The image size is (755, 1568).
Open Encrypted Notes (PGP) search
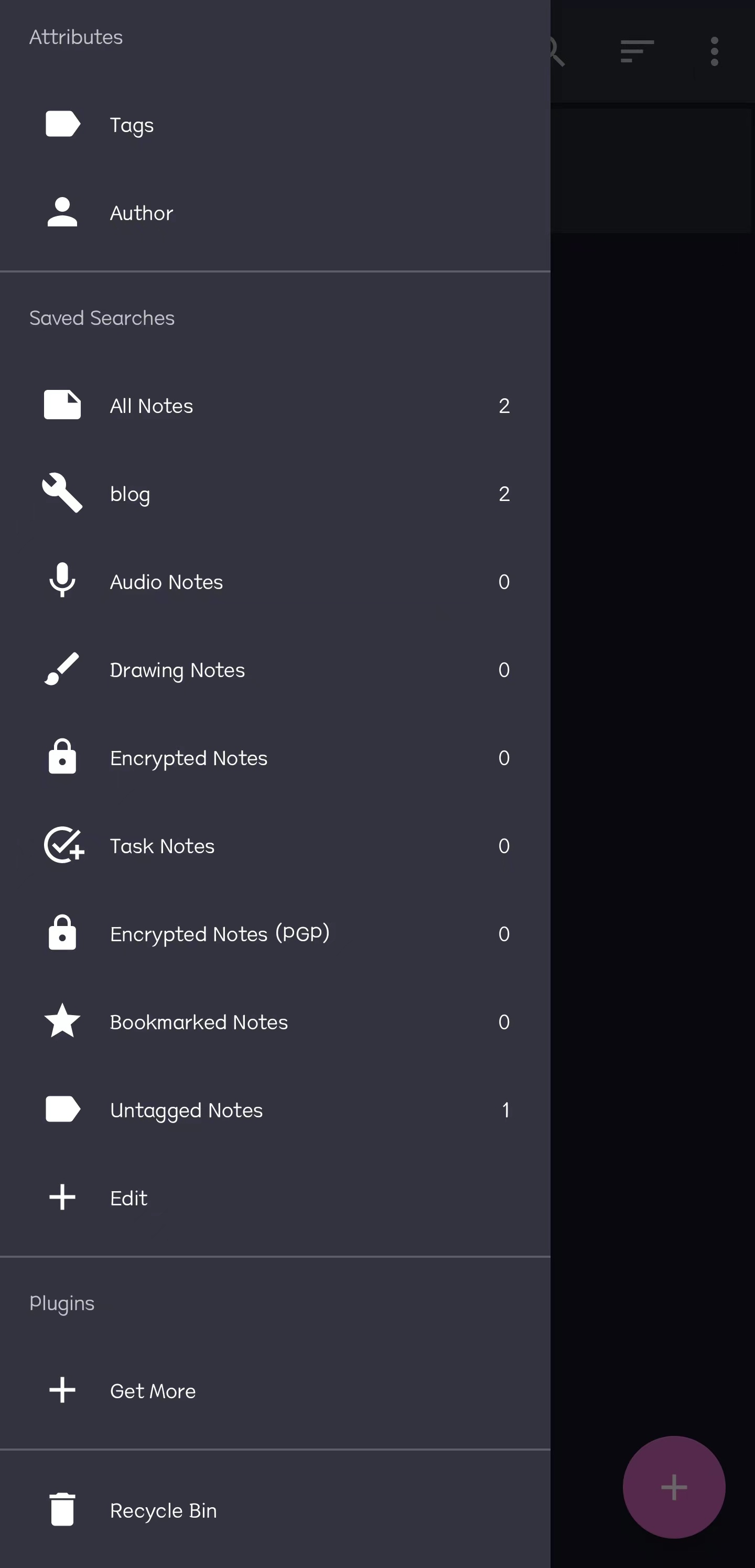pos(219,933)
